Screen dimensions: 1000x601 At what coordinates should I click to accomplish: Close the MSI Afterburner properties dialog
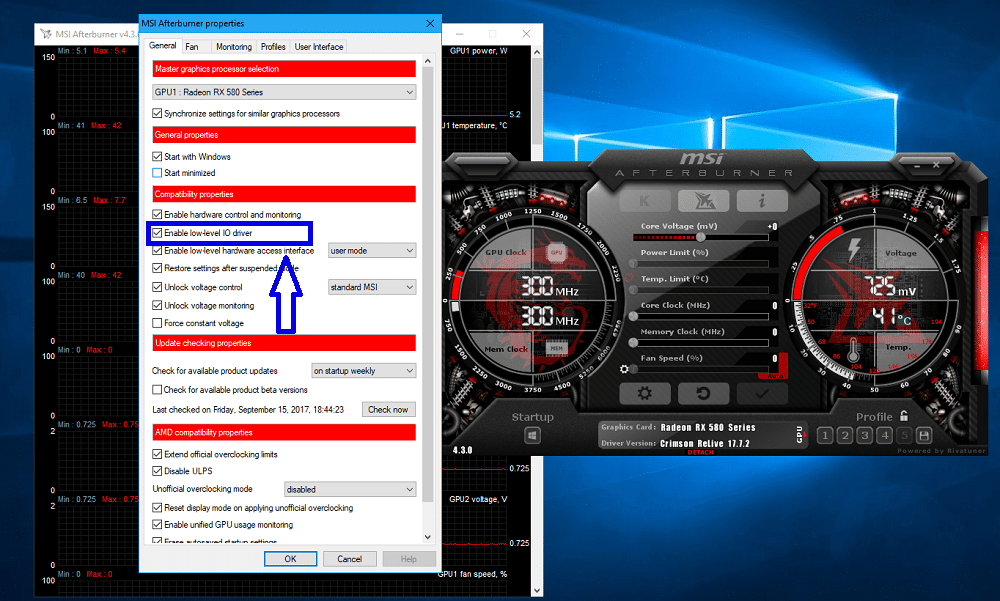pos(430,24)
